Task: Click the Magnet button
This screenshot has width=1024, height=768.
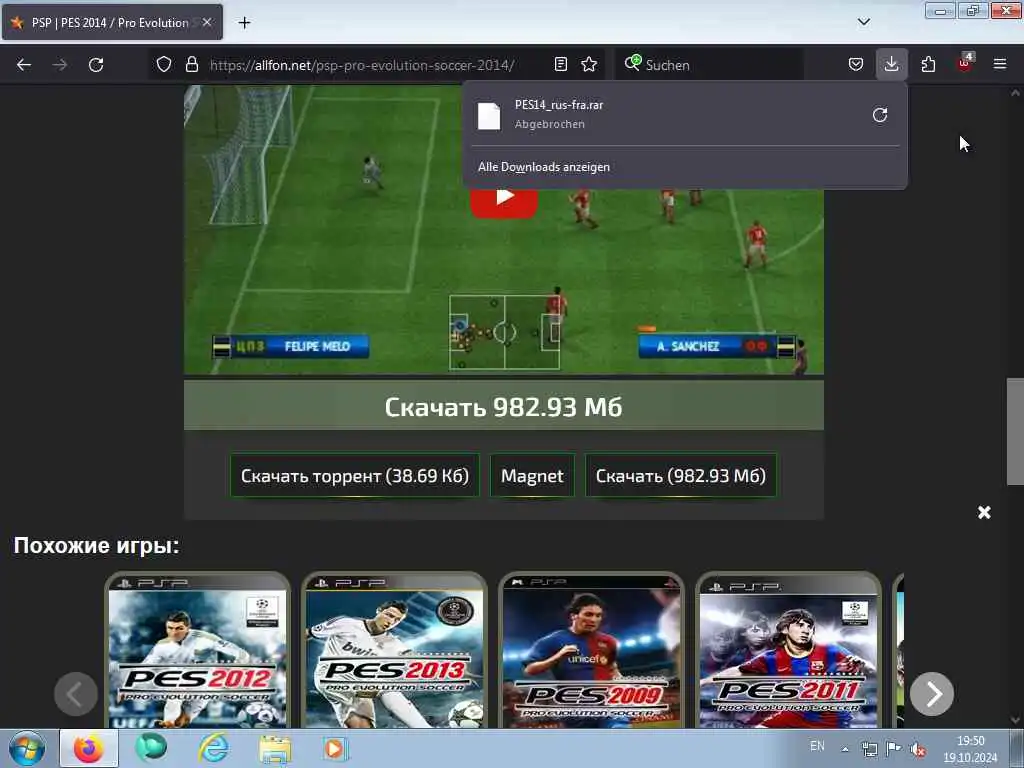Action: [x=532, y=475]
